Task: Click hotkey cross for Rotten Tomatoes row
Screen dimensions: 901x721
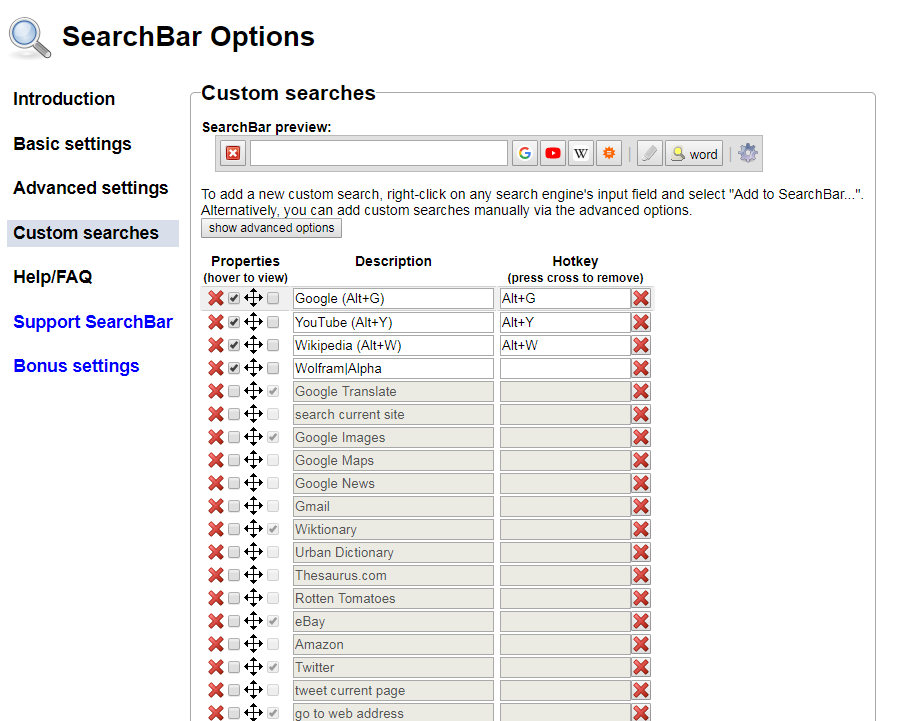Action: tap(641, 598)
